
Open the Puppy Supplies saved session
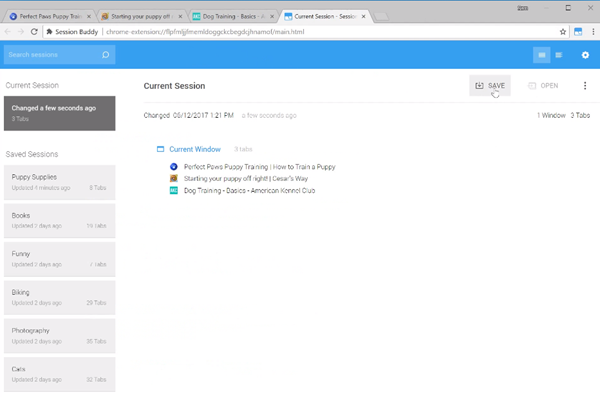pyautogui.click(x=59, y=182)
